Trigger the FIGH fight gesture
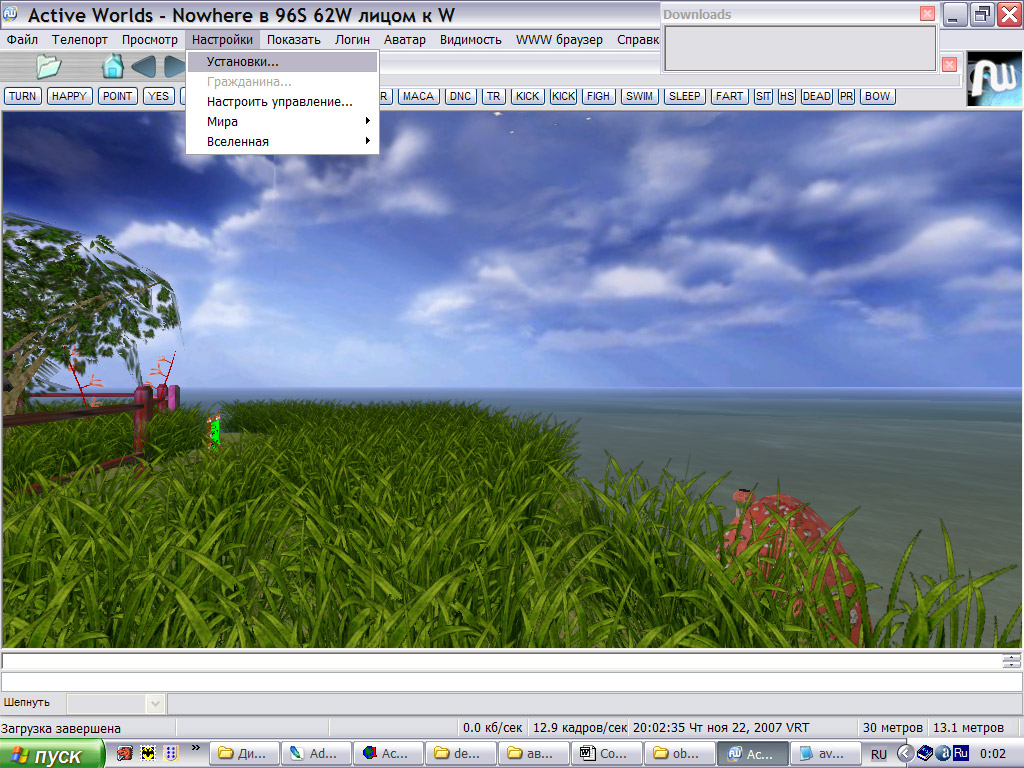The width and height of the screenshot is (1024, 768). tap(598, 96)
